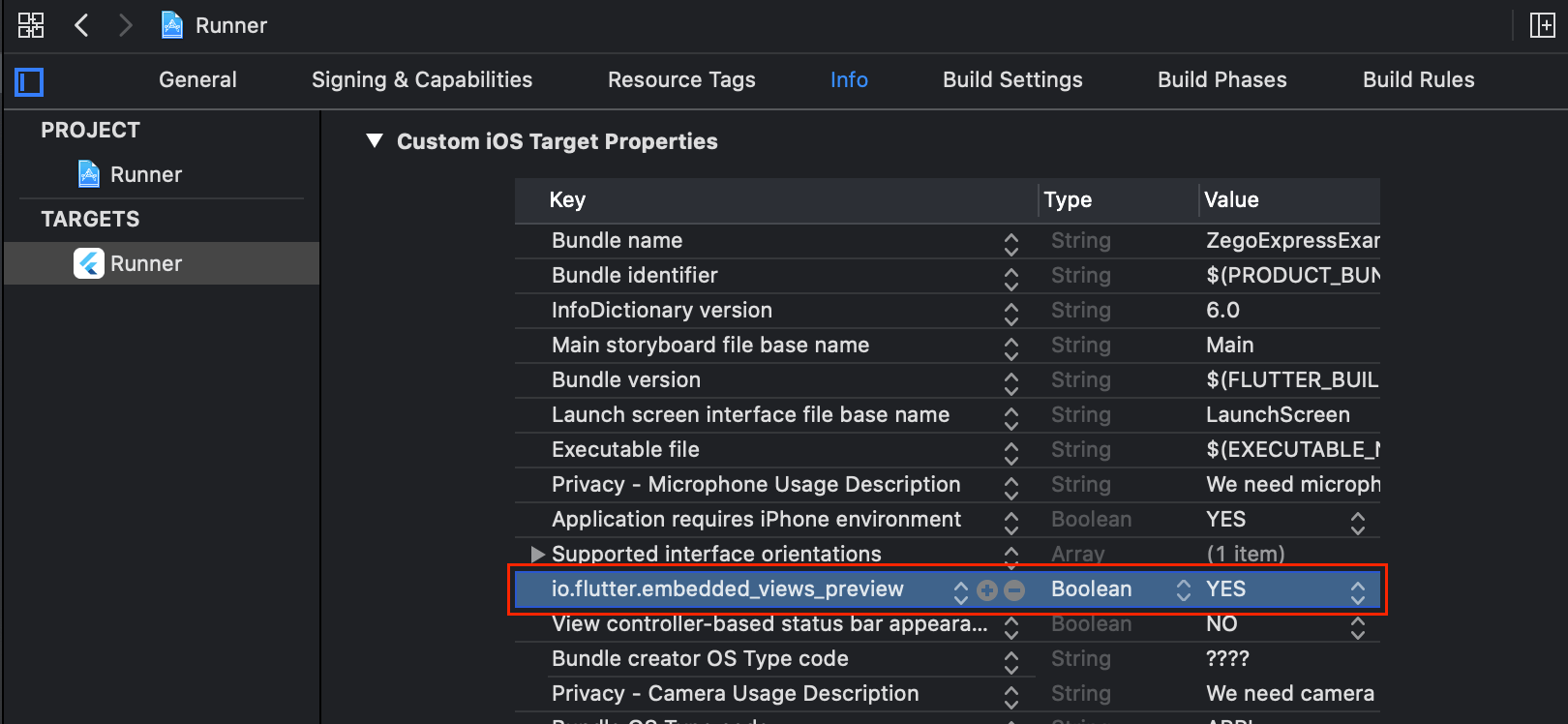The height and width of the screenshot is (724, 1568).
Task: Expand Supported interface orientations array
Action: (x=538, y=554)
